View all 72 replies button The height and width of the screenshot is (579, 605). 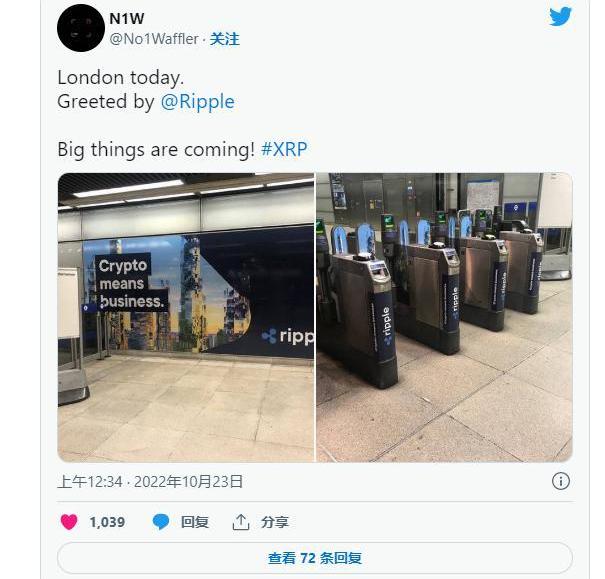[315, 558]
